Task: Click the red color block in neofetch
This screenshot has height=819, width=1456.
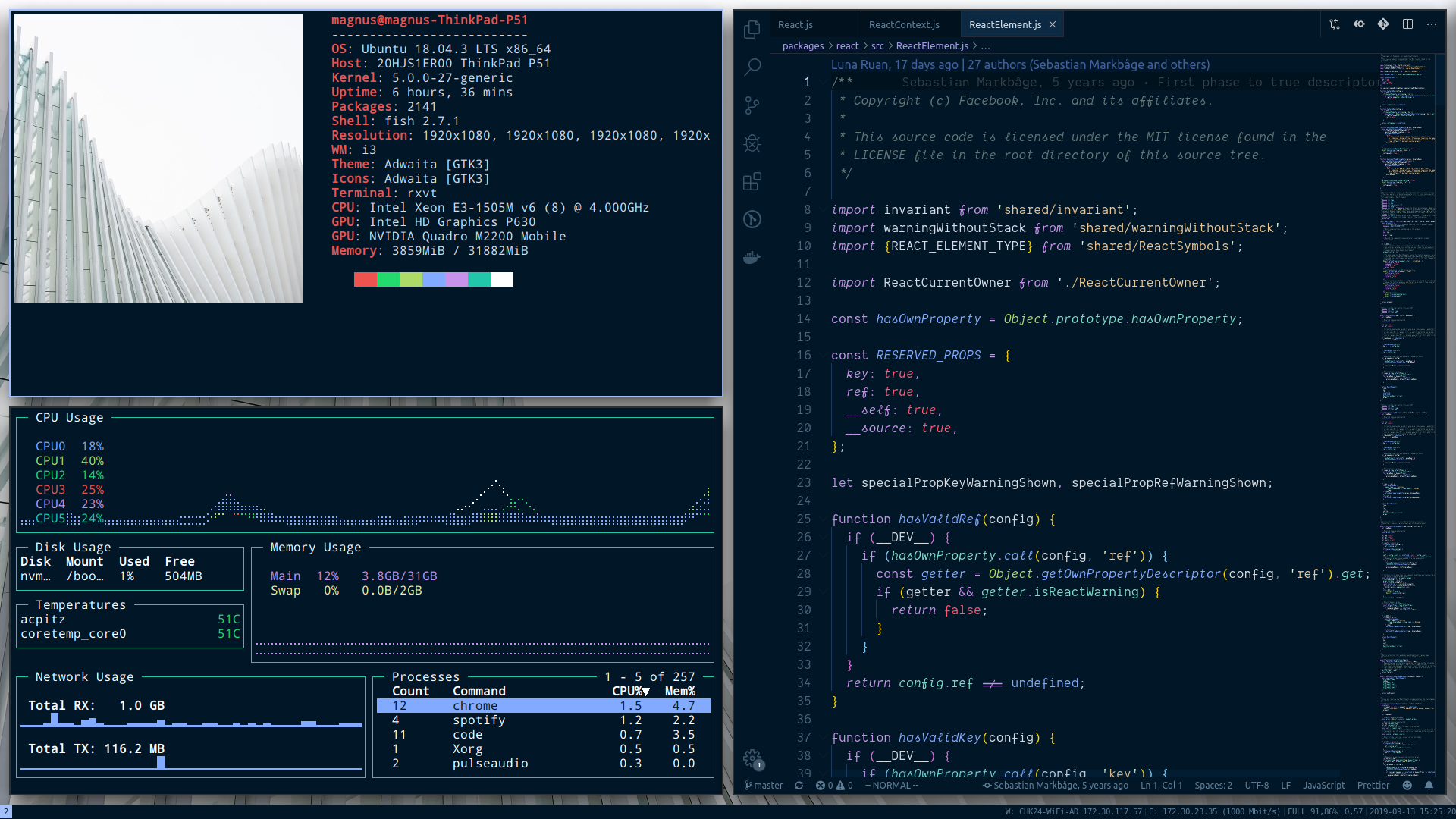Action: [366, 279]
